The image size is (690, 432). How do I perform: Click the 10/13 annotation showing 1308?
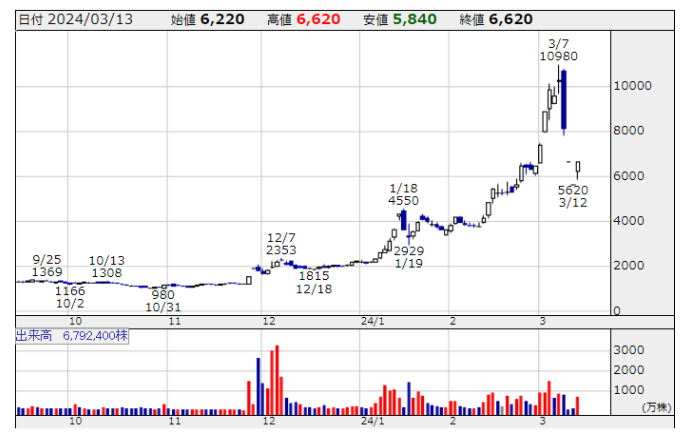point(106,272)
